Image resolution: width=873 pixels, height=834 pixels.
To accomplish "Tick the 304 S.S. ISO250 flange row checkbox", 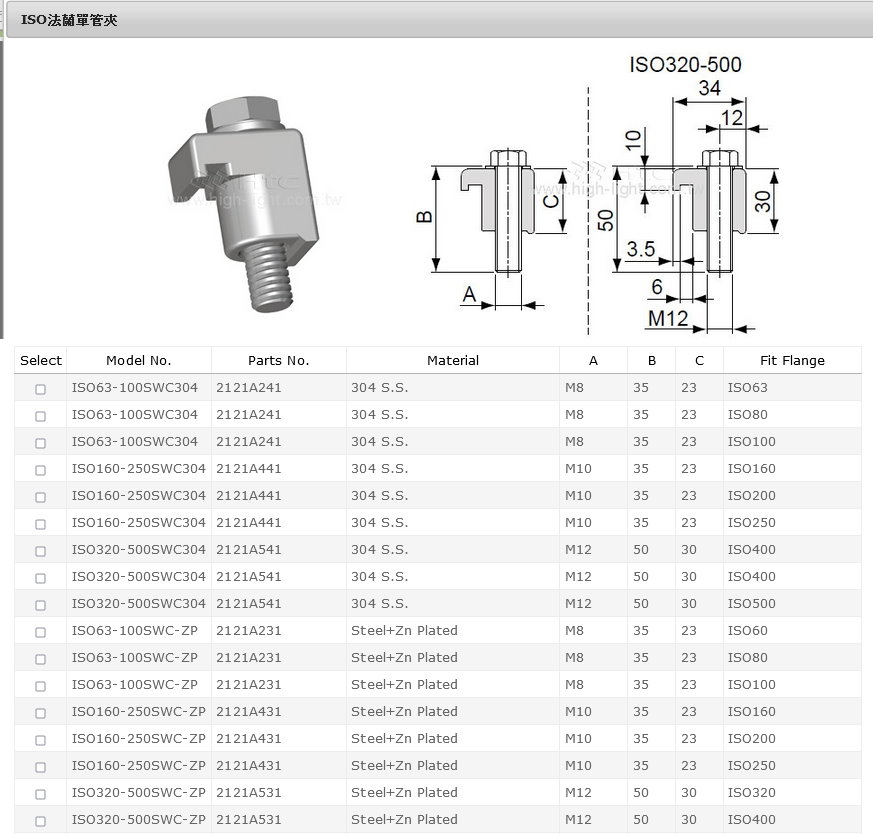I will pyautogui.click(x=40, y=523).
